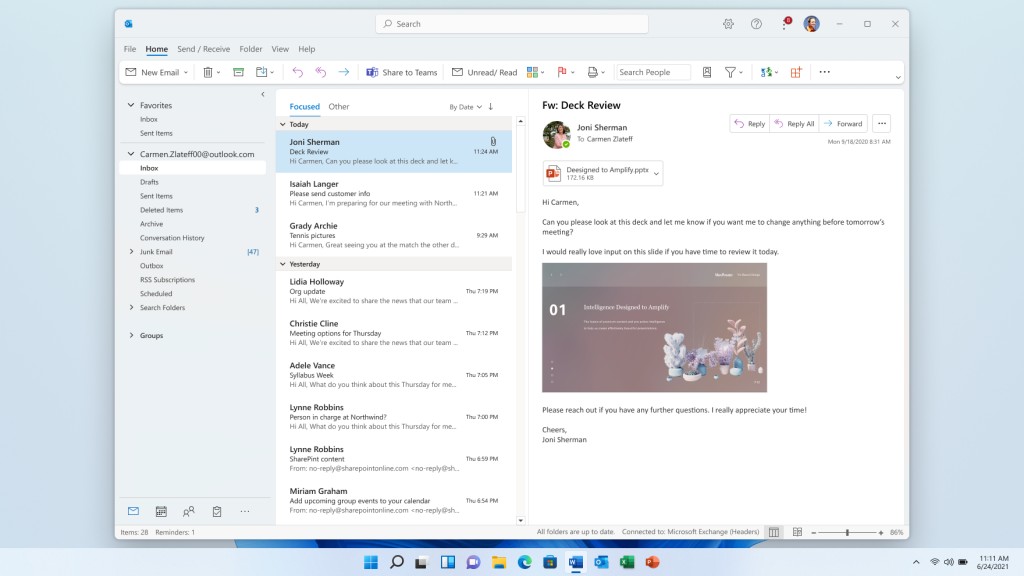Open the By Date sort dropdown
Viewport: 1024px width, 576px height.
(465, 106)
